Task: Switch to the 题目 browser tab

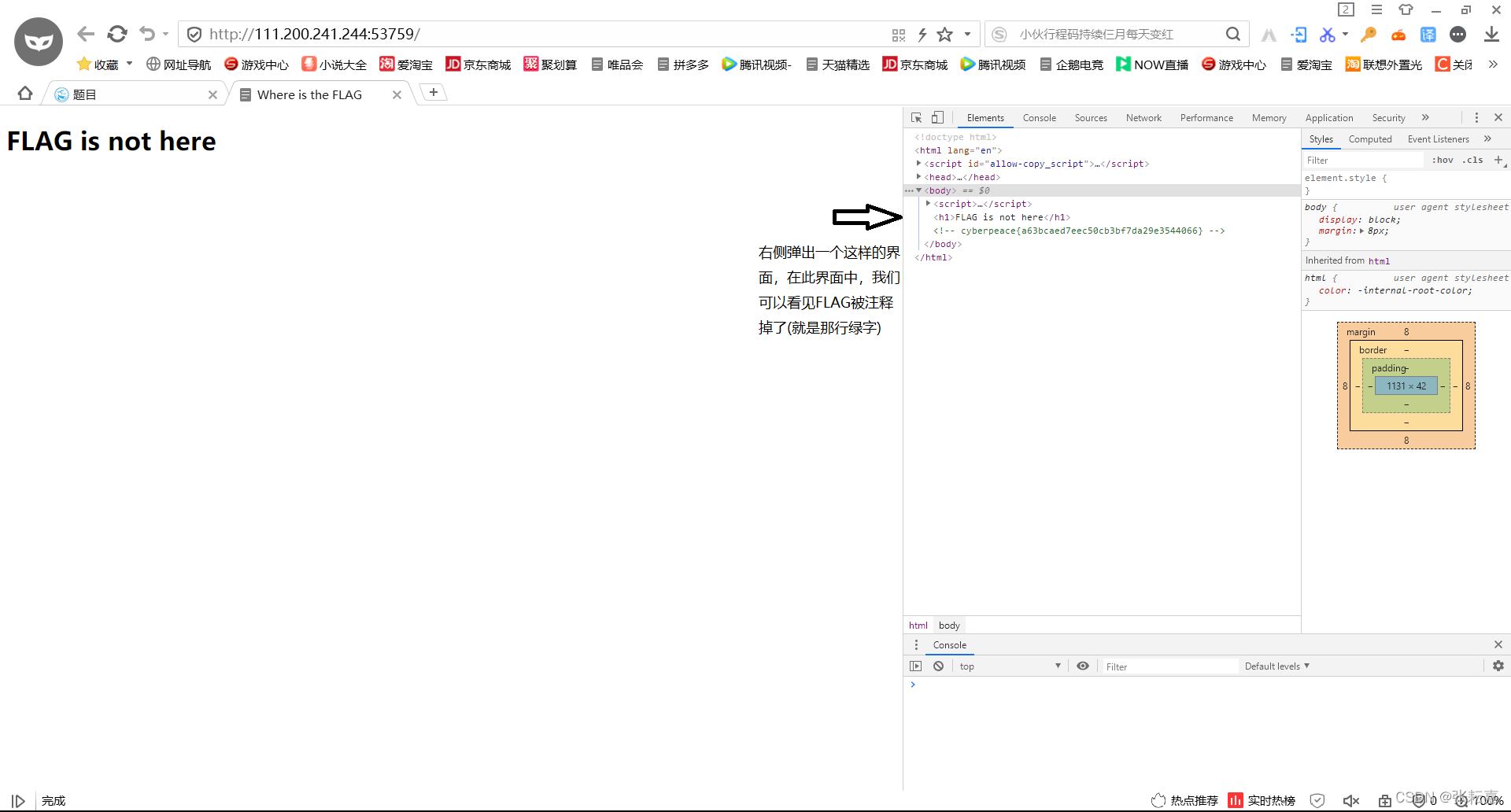Action: coord(134,94)
